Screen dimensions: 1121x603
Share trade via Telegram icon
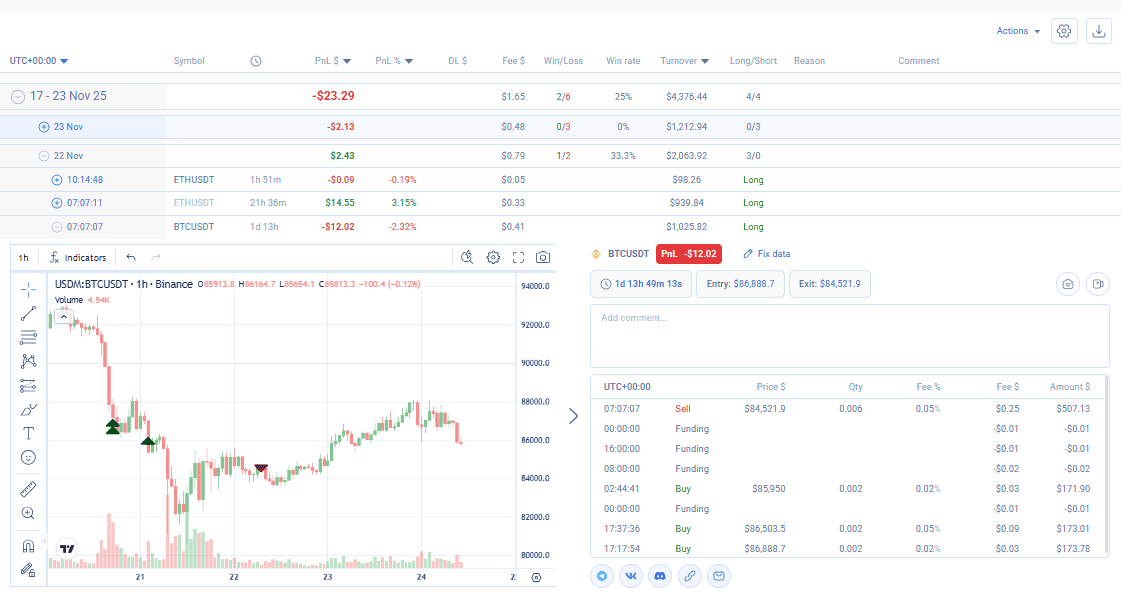click(602, 576)
